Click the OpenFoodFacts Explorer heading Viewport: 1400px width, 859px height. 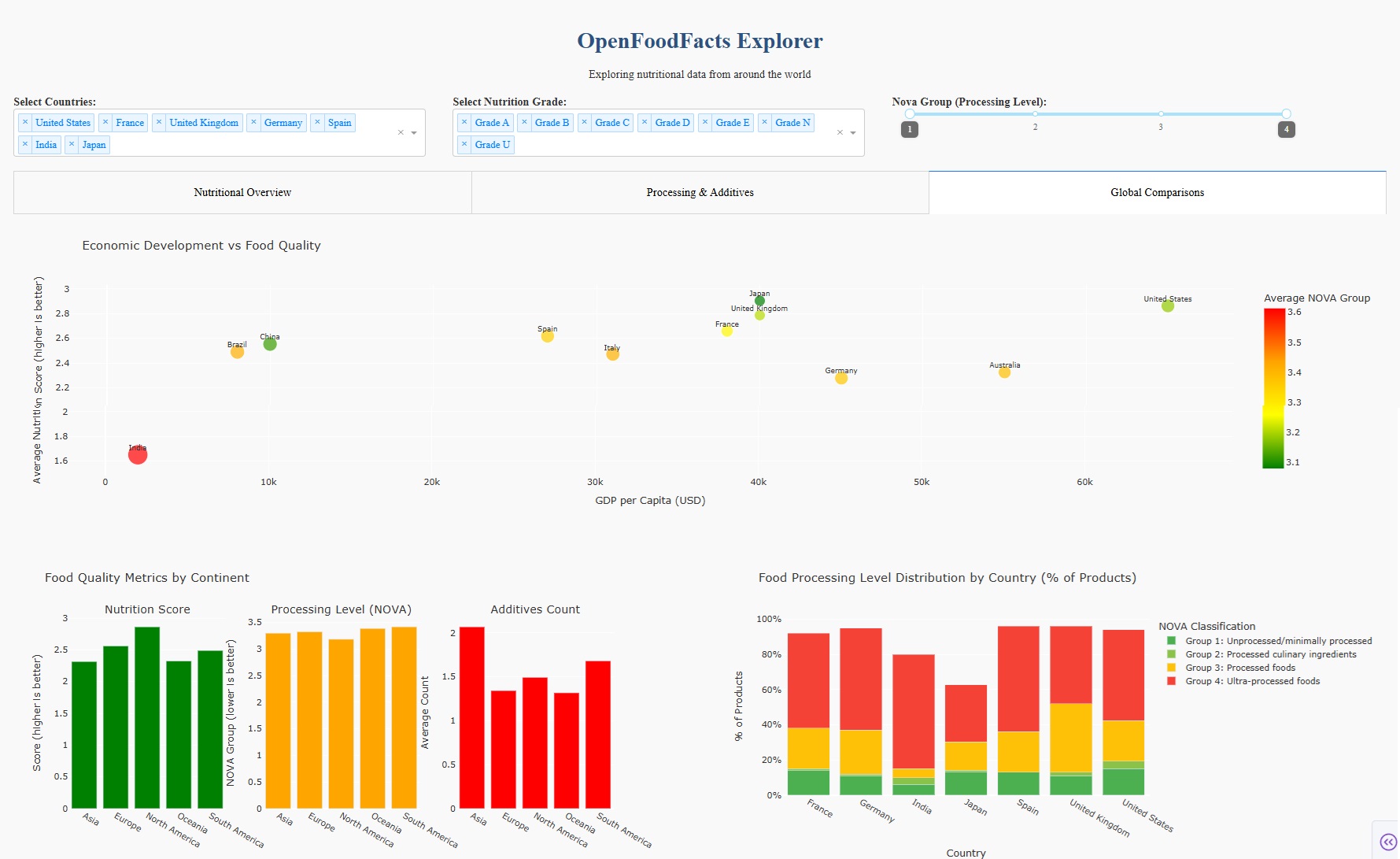click(700, 41)
